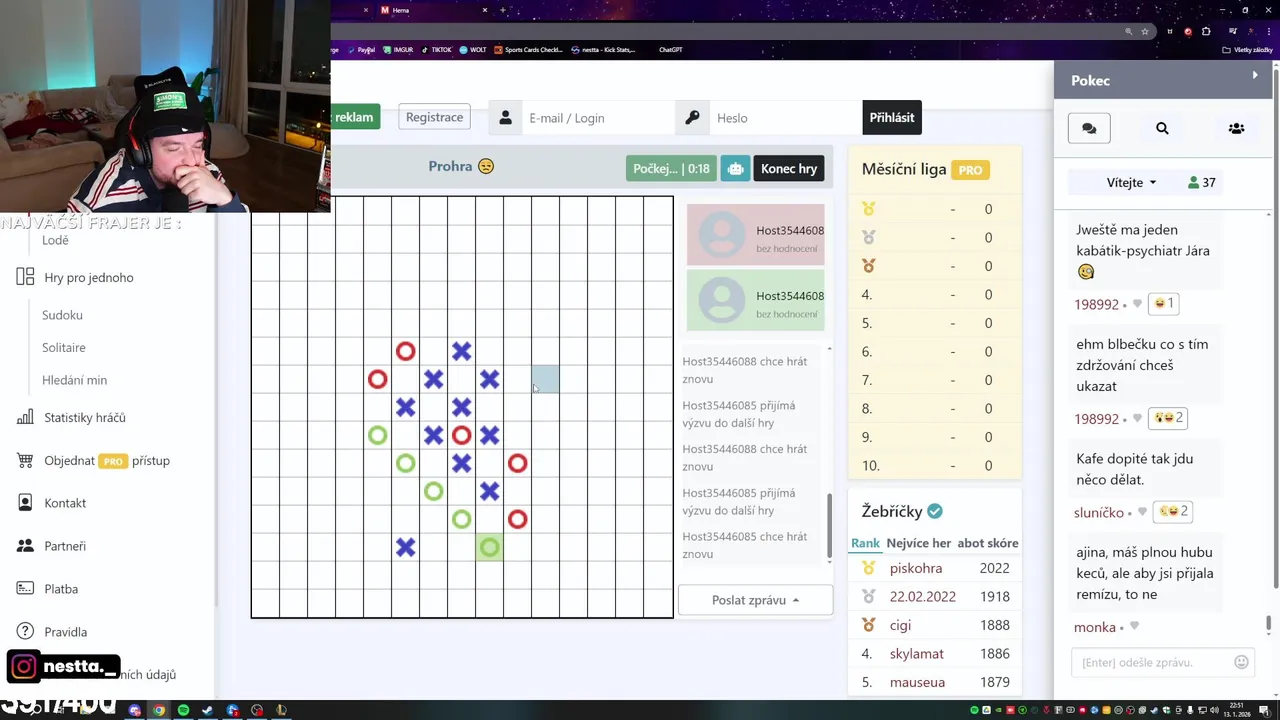
Task: Click the Kontakt address book icon
Action: pos(25,503)
